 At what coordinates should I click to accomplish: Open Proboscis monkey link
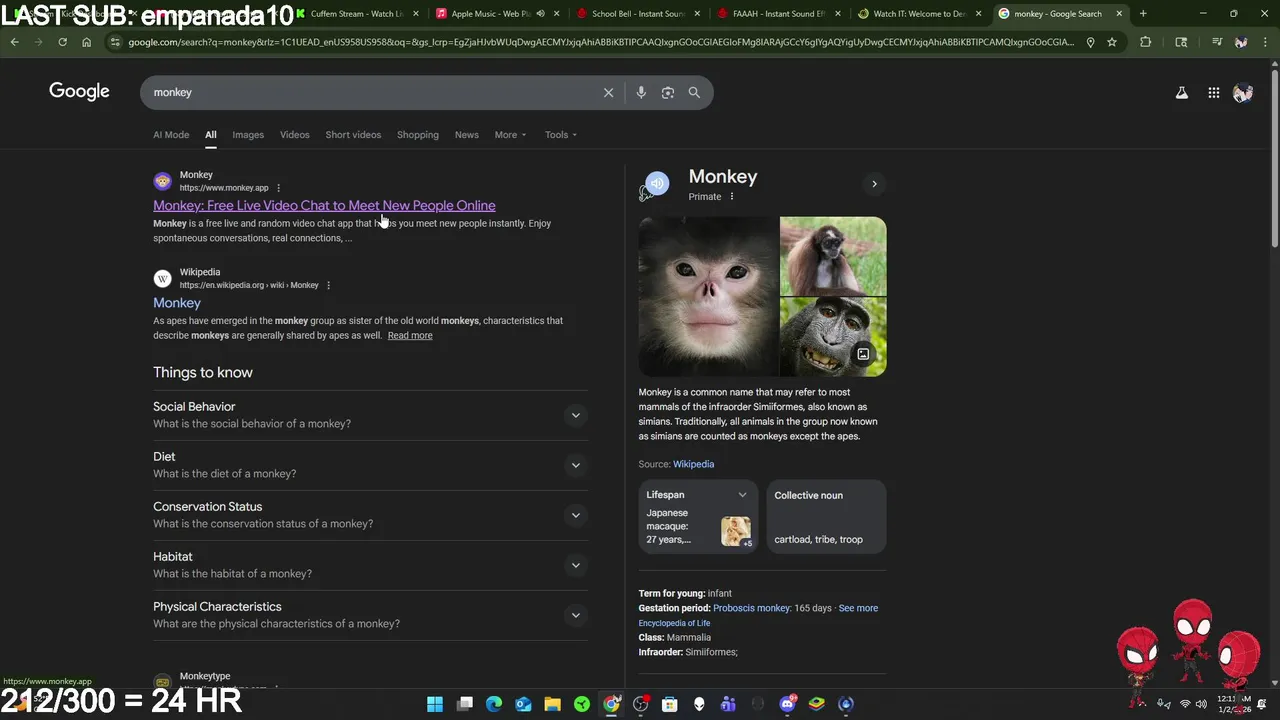752,608
